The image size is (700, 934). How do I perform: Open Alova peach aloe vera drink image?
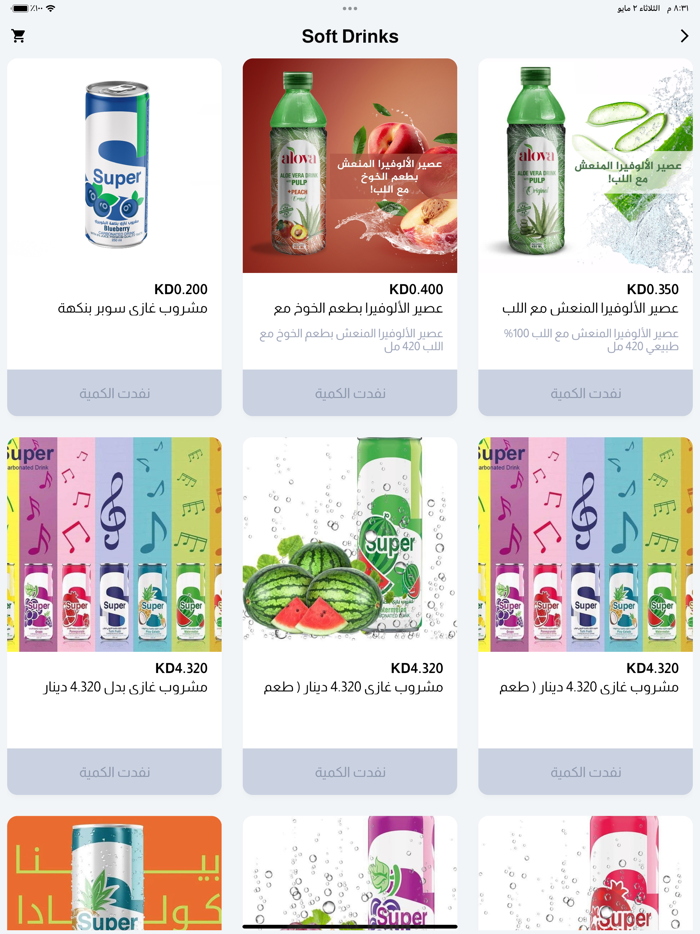(350, 166)
